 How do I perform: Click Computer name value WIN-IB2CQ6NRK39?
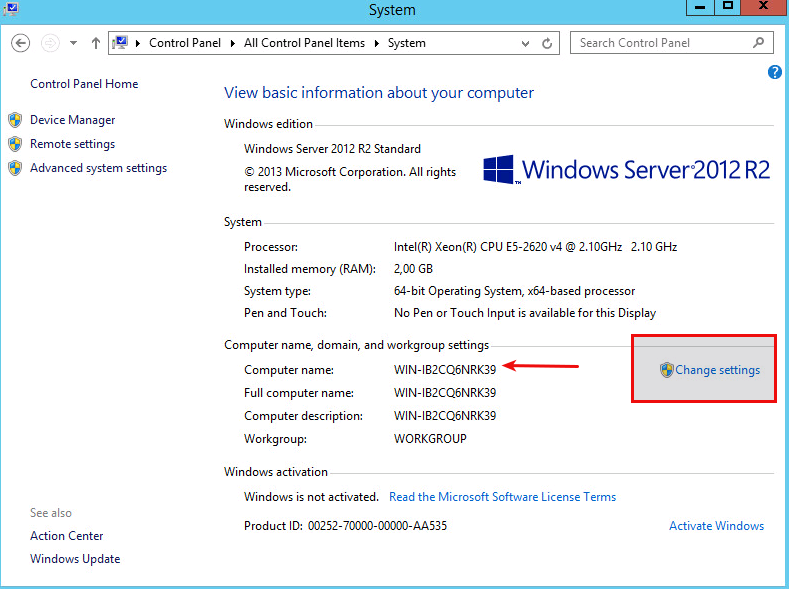tap(445, 370)
